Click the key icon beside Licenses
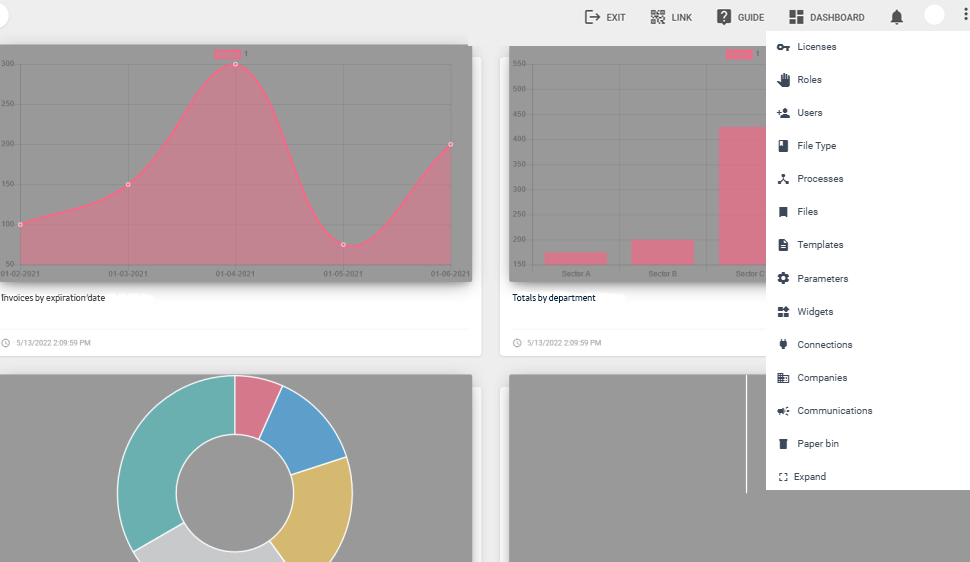970x562 pixels. pyautogui.click(x=783, y=47)
